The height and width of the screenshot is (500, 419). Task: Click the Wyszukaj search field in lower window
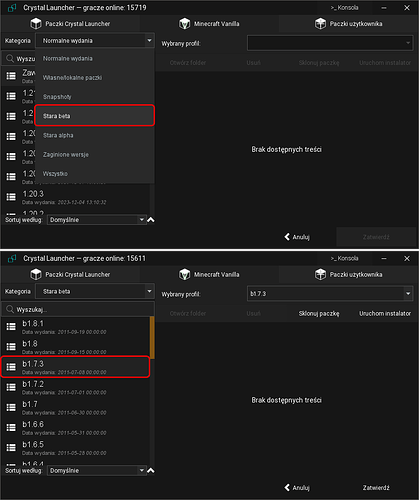(78, 310)
